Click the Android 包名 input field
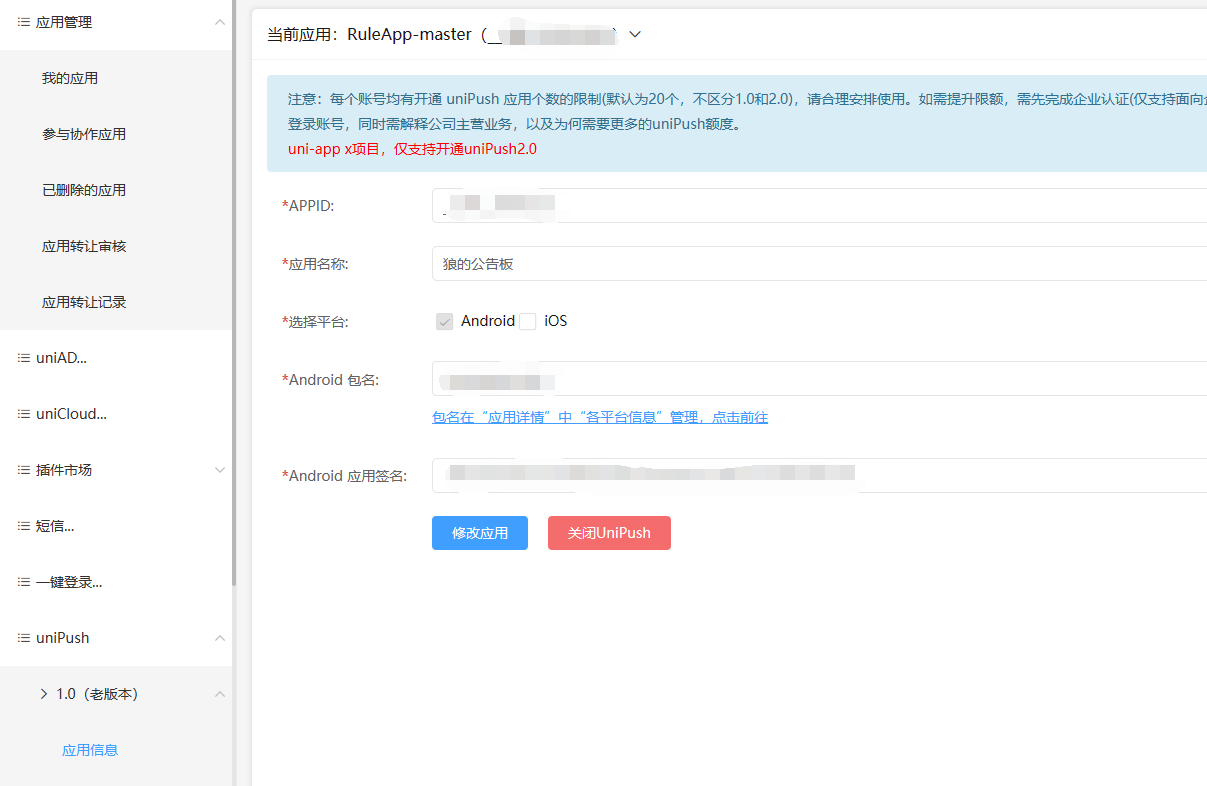Viewport: 1207px width, 786px height. [x=819, y=379]
